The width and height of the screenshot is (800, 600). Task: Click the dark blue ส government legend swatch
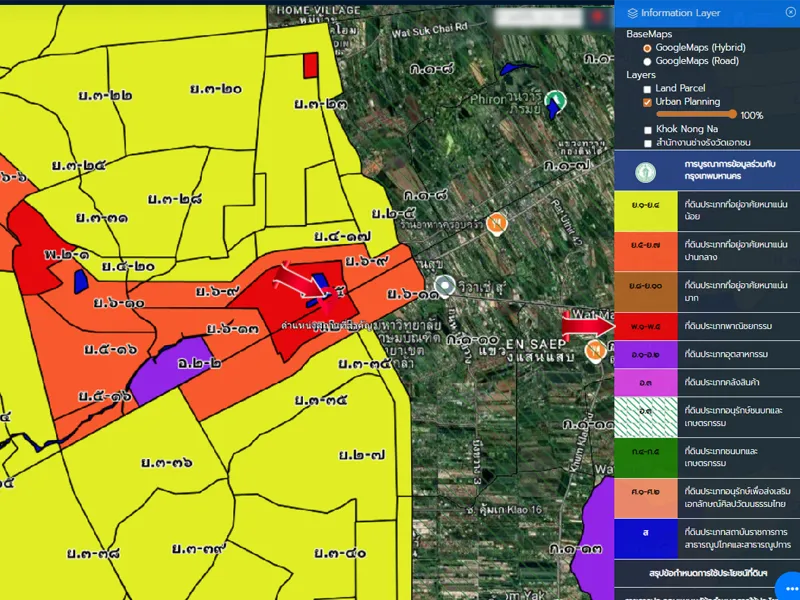[x=646, y=532]
